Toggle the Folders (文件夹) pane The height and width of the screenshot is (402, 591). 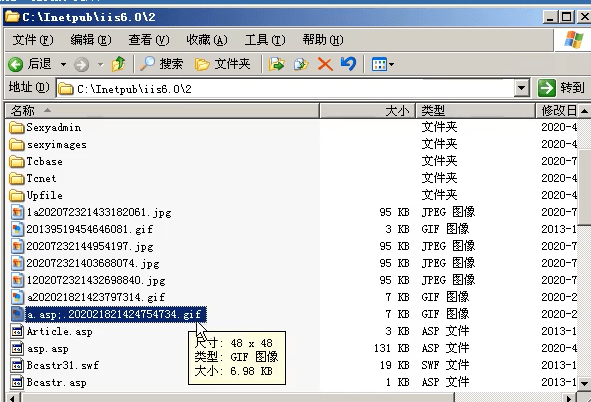pyautogui.click(x=222, y=64)
